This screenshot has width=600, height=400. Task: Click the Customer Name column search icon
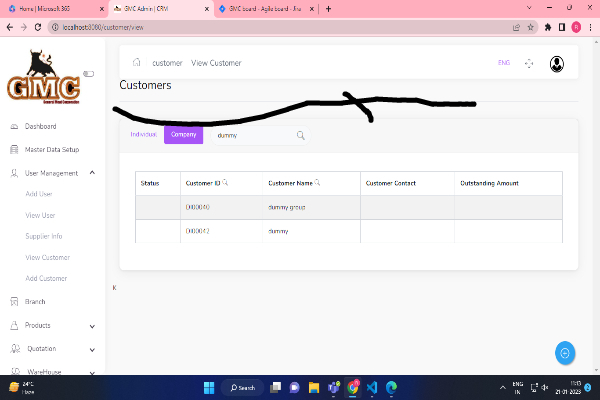tap(317, 183)
